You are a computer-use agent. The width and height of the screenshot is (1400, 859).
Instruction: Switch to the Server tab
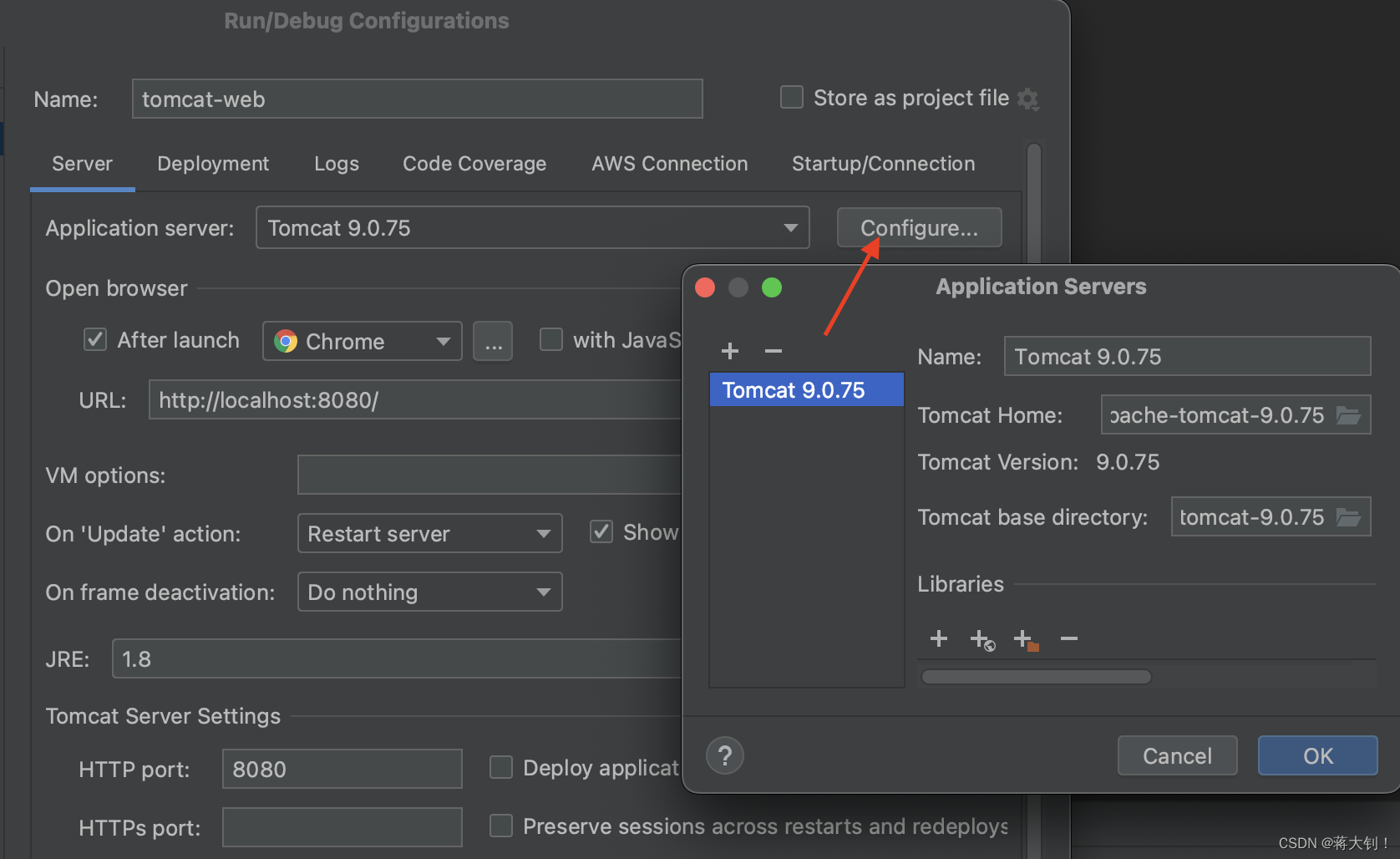click(x=82, y=164)
